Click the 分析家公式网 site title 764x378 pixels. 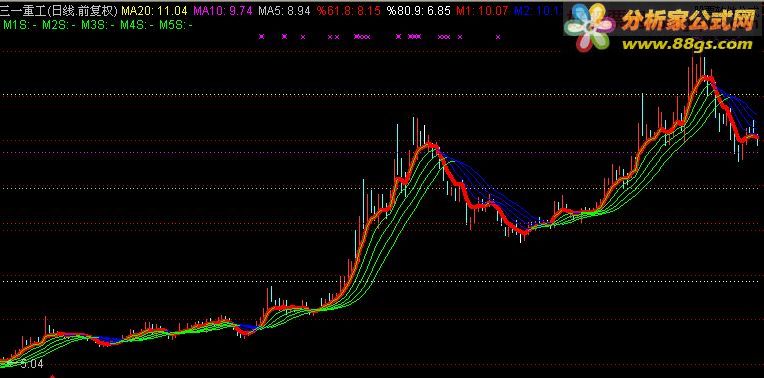(x=688, y=20)
